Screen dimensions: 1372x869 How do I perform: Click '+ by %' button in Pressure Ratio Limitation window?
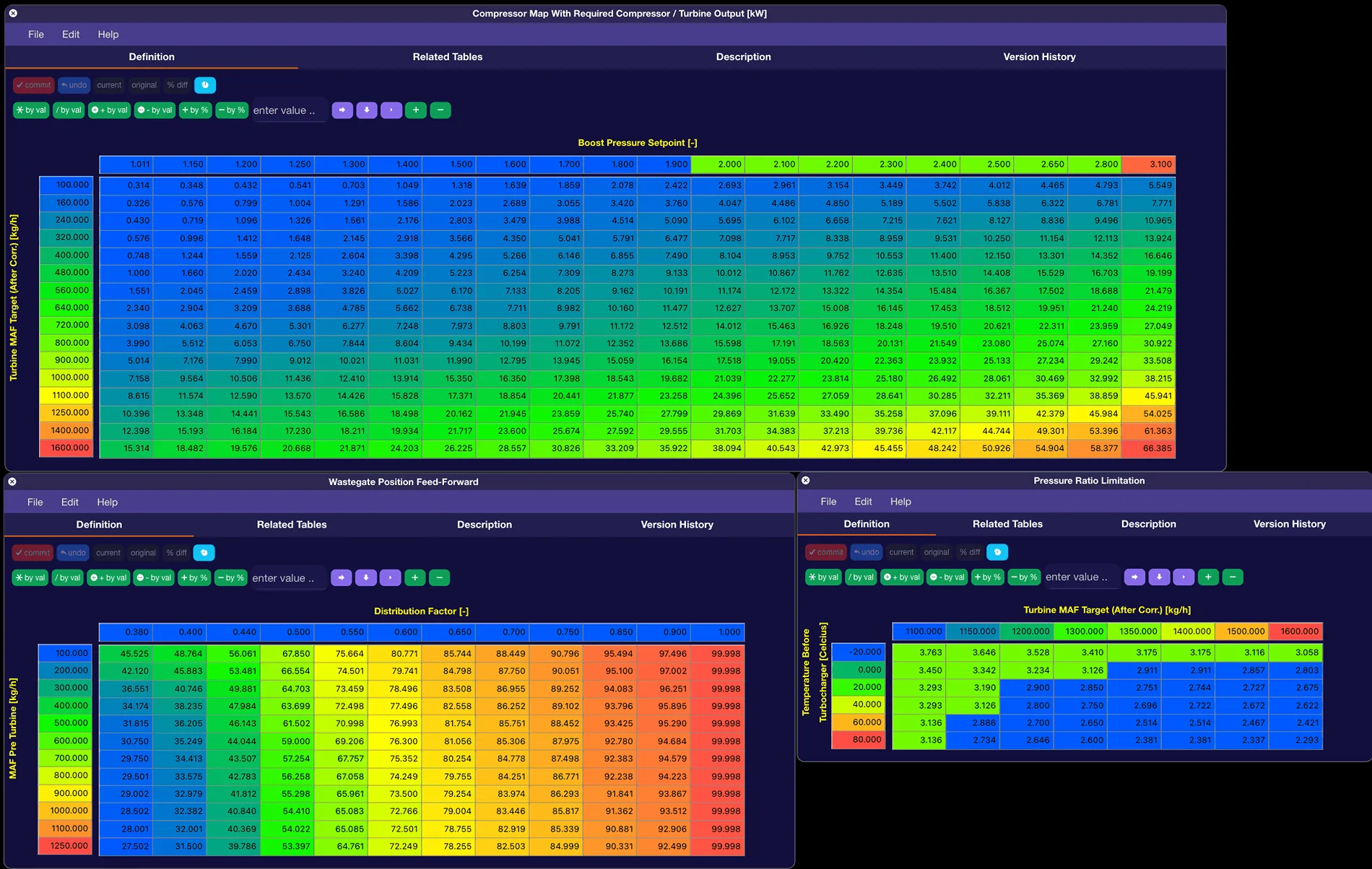pos(987,577)
